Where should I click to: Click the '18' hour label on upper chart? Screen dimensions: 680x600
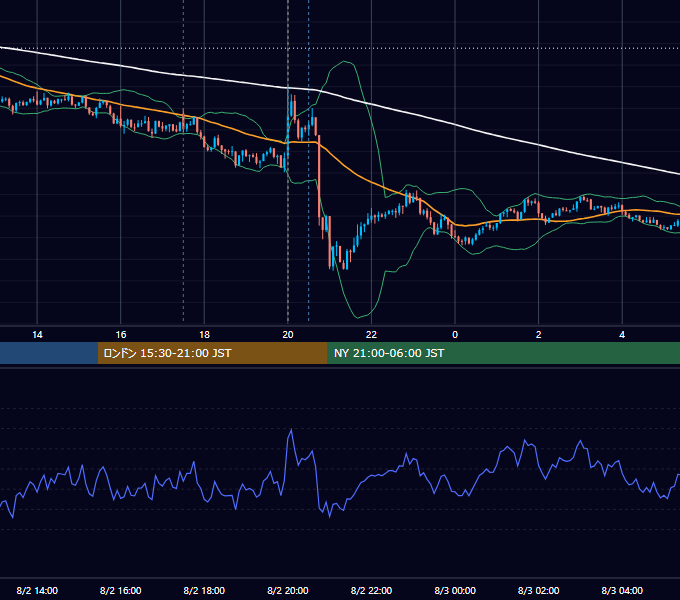(204, 334)
